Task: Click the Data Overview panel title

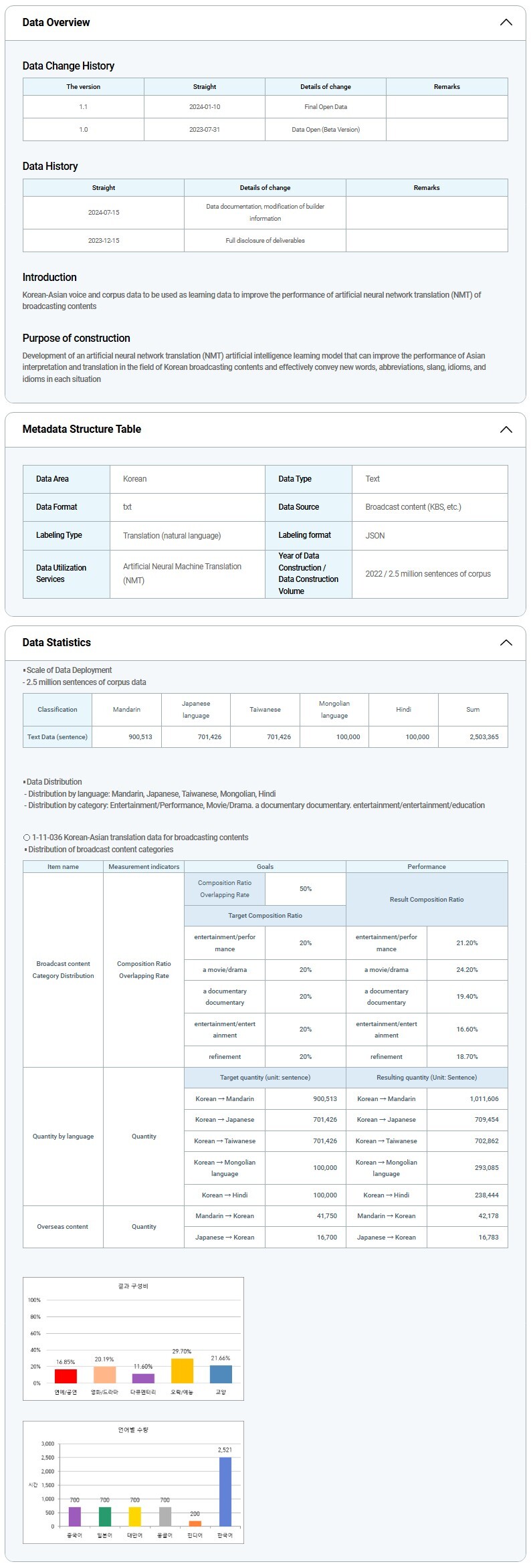Action: click(56, 23)
